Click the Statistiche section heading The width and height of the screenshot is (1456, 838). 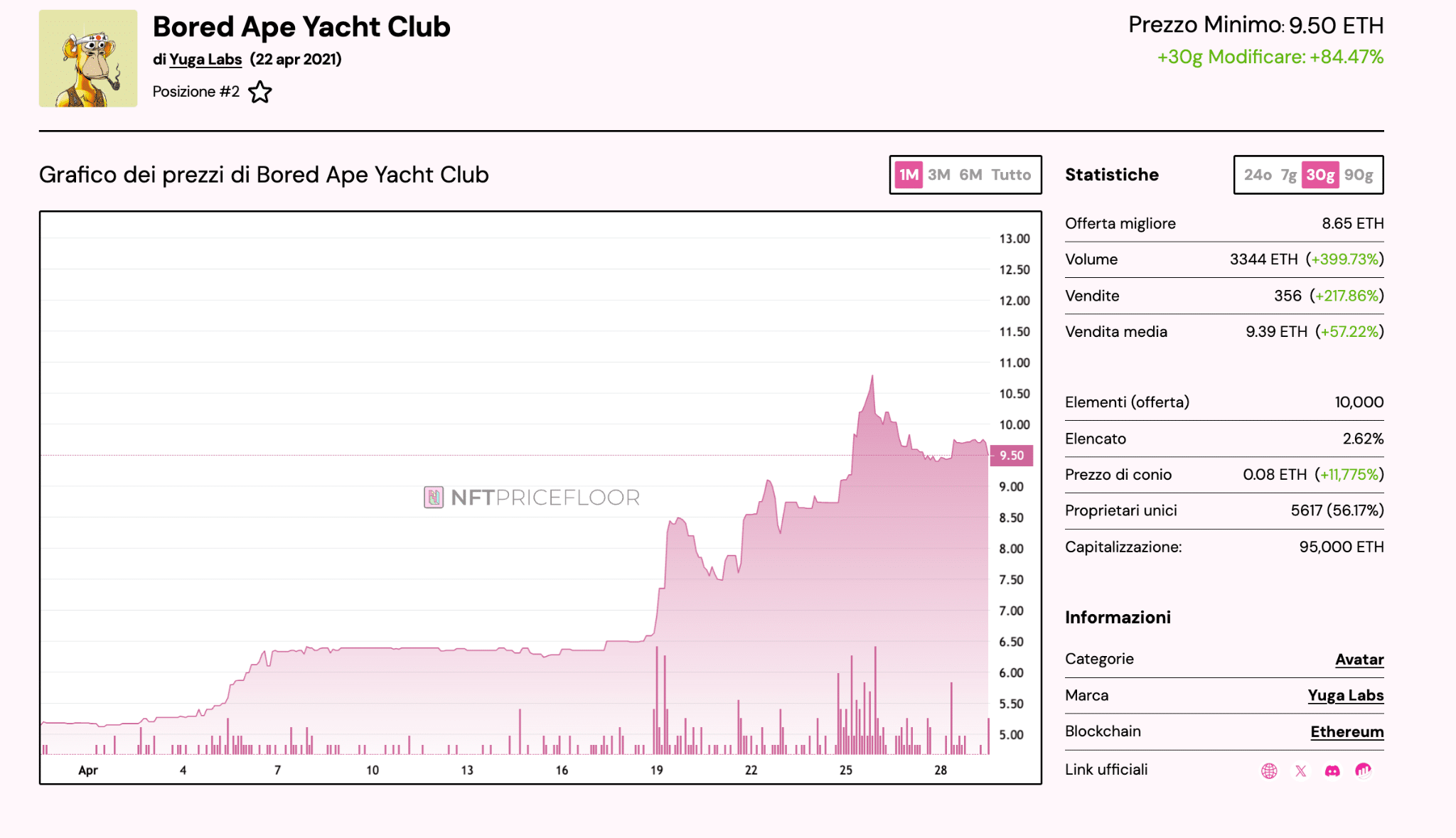(1112, 175)
